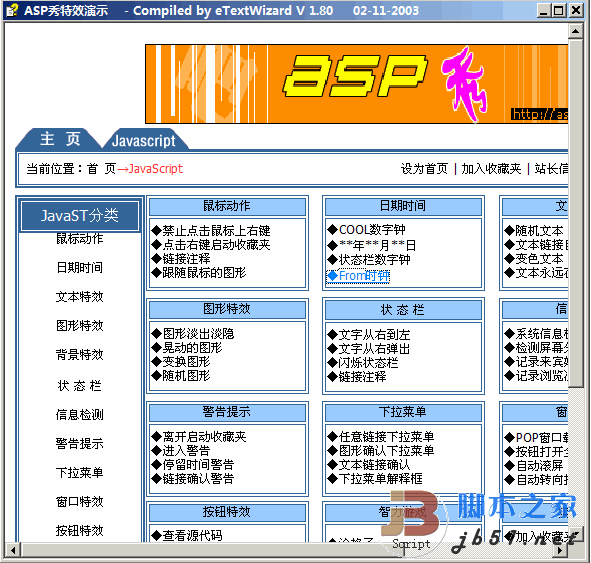This screenshot has width=591, height=563.
Task: Switch to the Javascript tab
Action: coord(144,141)
